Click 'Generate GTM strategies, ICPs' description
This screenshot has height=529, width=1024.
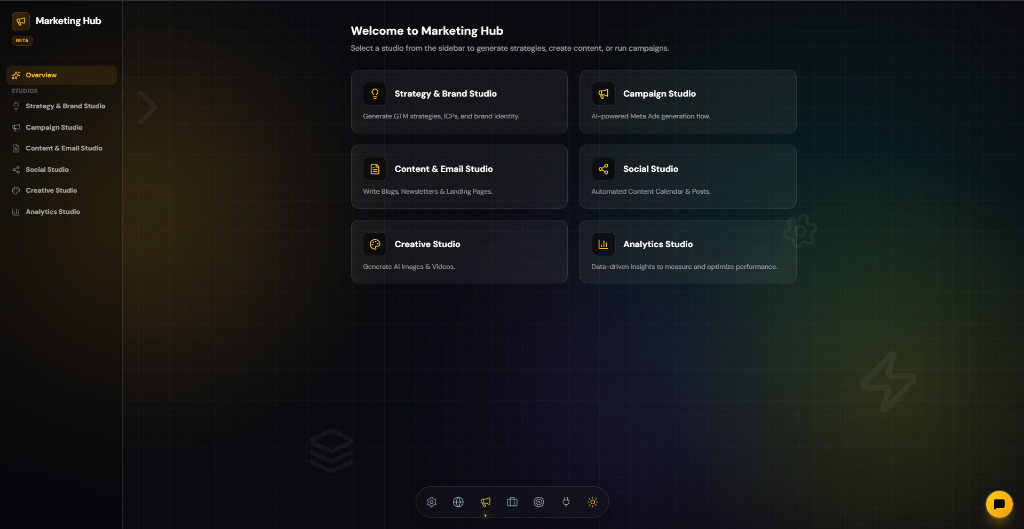pos(441,116)
